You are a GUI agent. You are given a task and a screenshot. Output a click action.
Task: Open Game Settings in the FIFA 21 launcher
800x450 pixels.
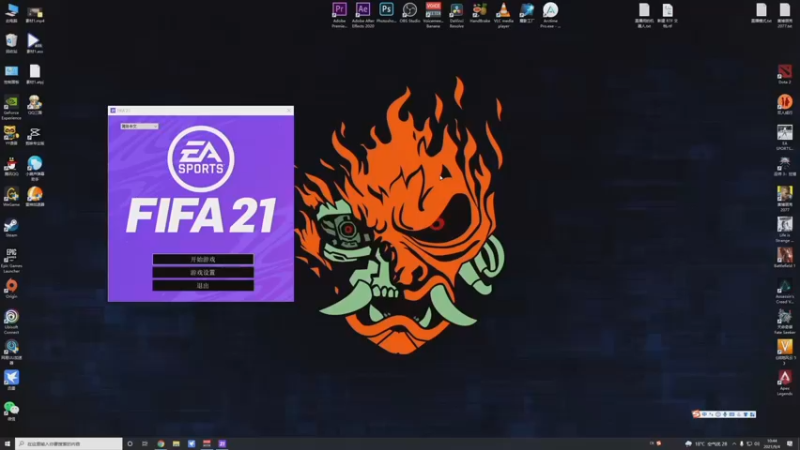(x=203, y=272)
